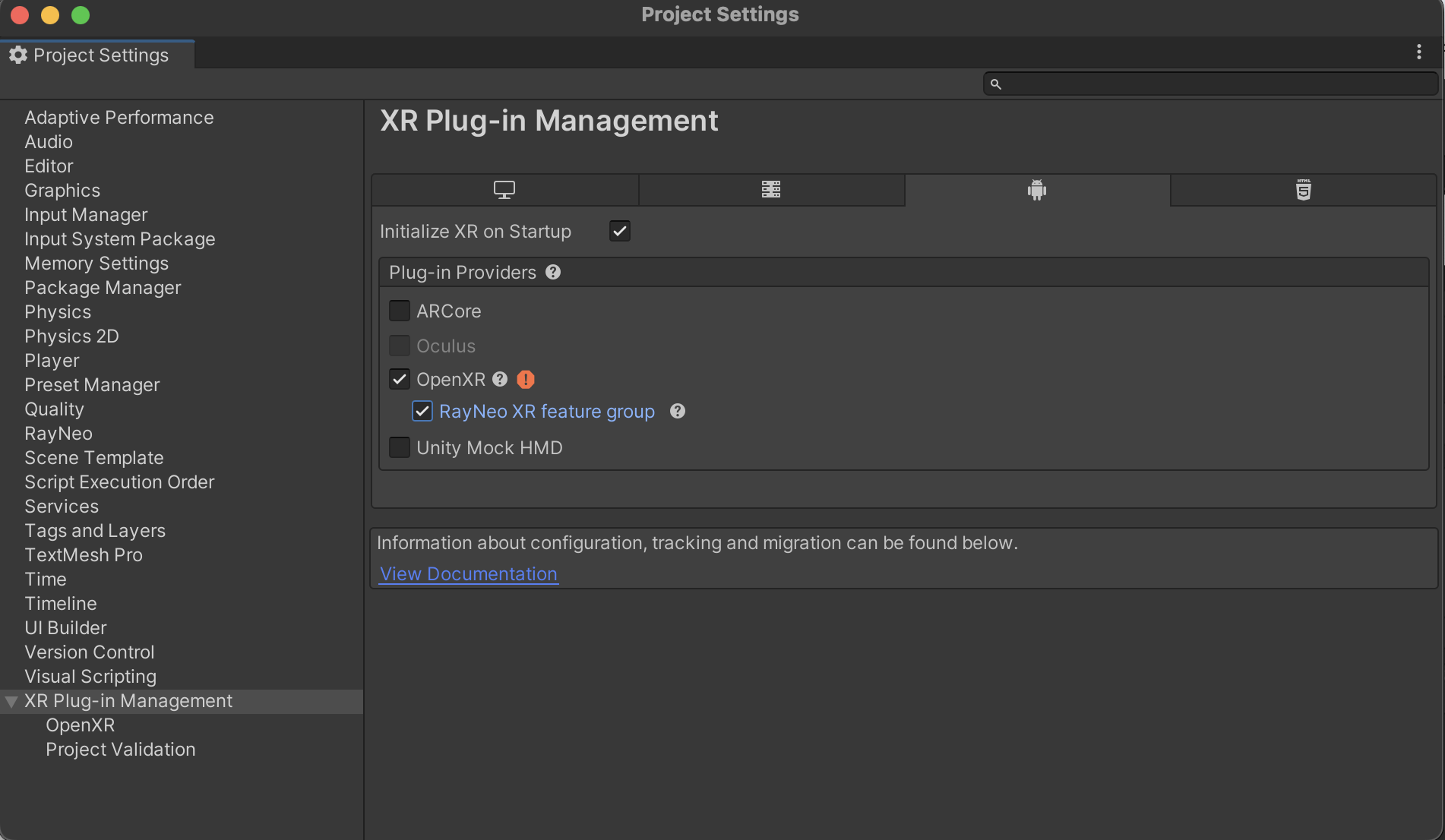Select Adaptive Performance in sidebar
The image size is (1445, 840).
click(119, 118)
